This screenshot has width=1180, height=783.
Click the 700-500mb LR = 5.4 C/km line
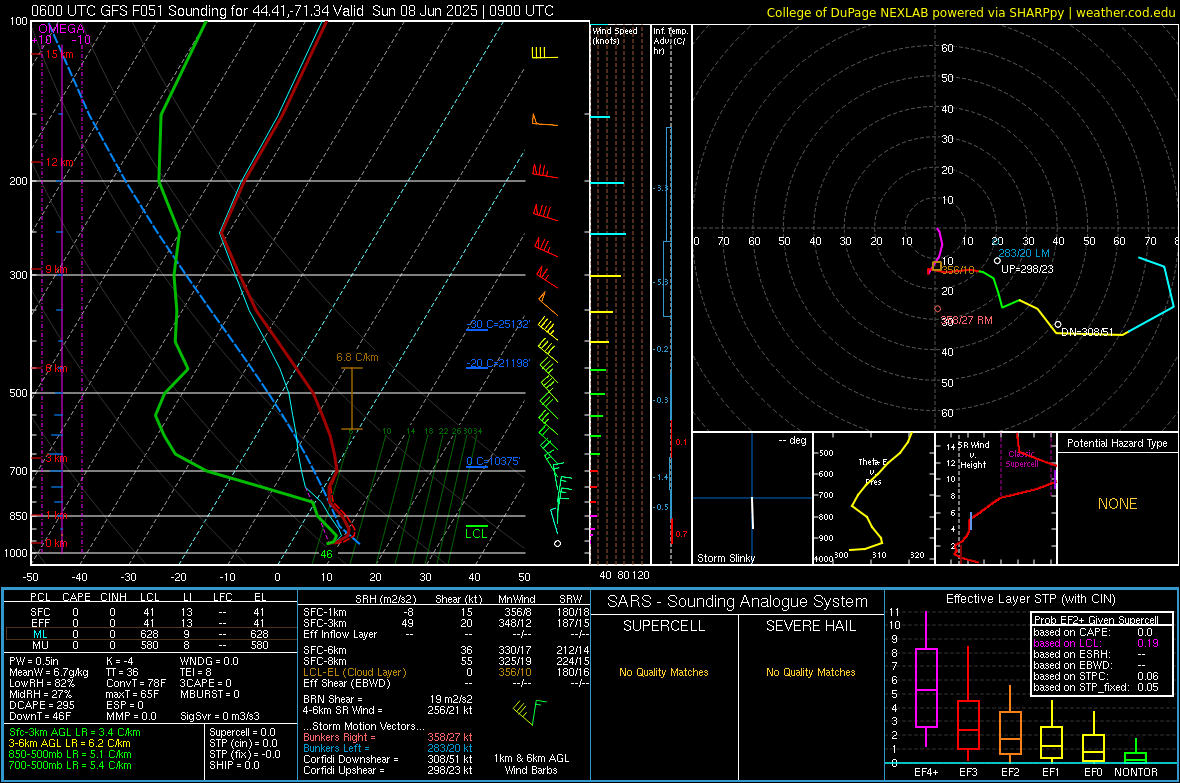70,765
